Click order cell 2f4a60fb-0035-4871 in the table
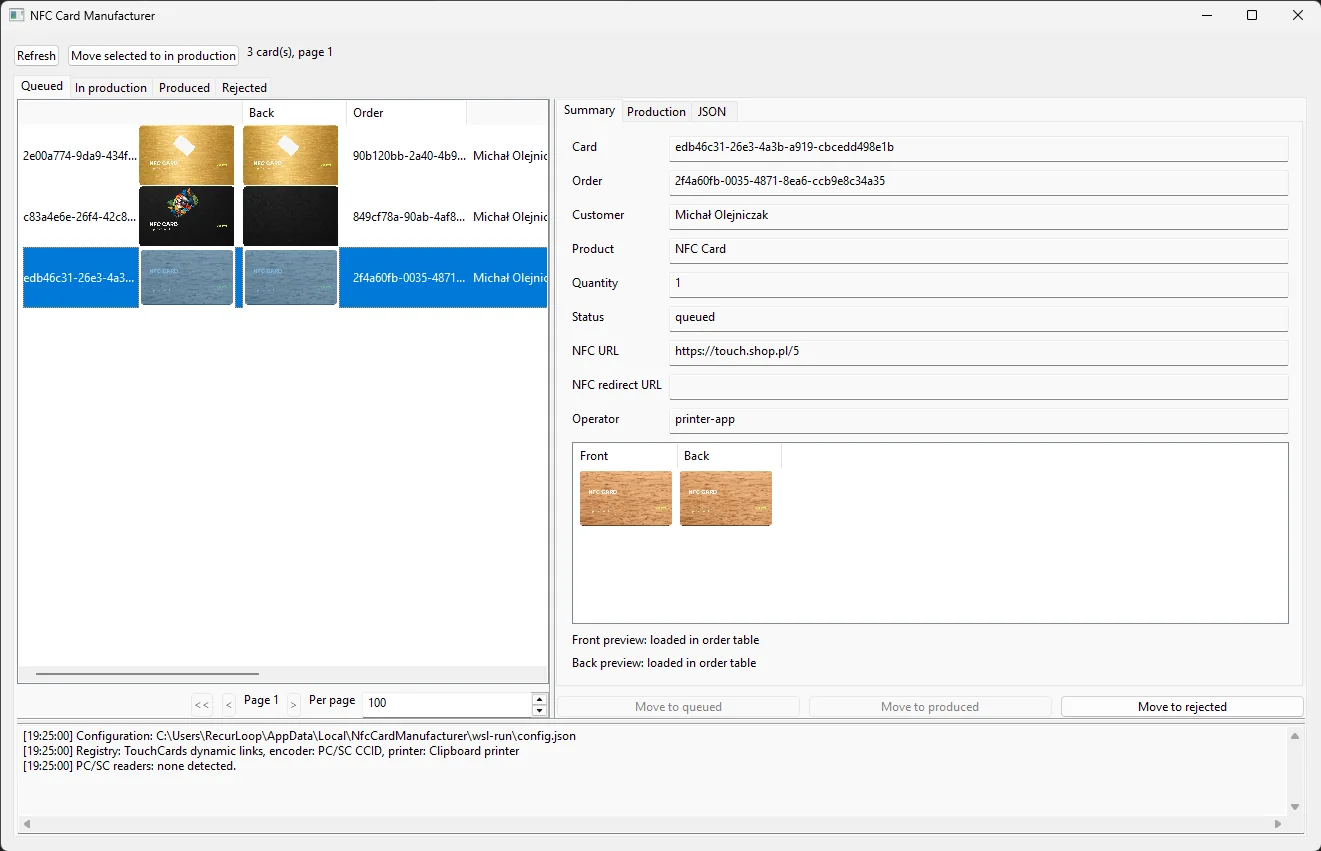The width and height of the screenshot is (1321, 851). tap(409, 278)
